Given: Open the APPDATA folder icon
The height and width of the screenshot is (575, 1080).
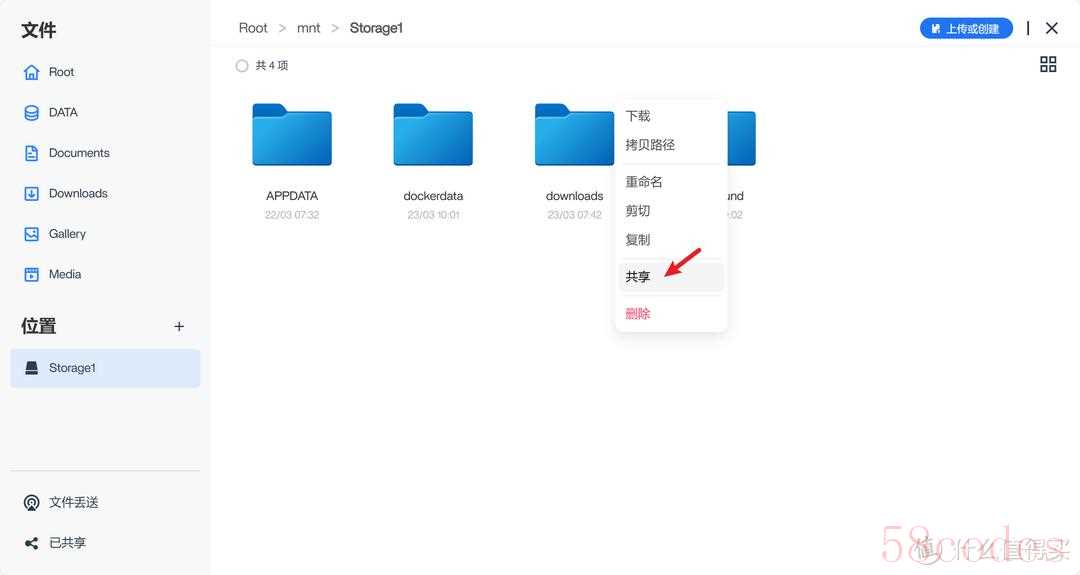Looking at the screenshot, I should click(292, 135).
